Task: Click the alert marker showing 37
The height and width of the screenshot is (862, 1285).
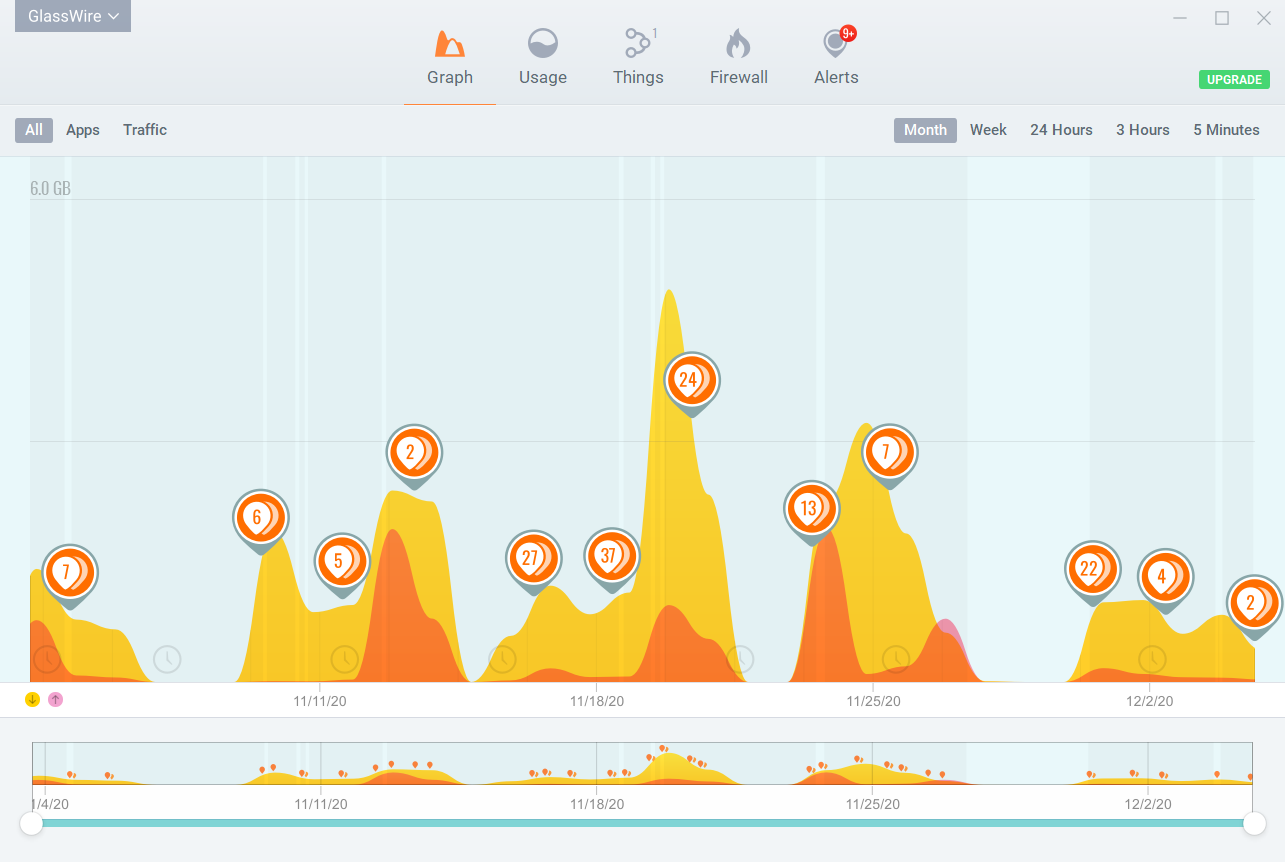Action: [x=612, y=557]
